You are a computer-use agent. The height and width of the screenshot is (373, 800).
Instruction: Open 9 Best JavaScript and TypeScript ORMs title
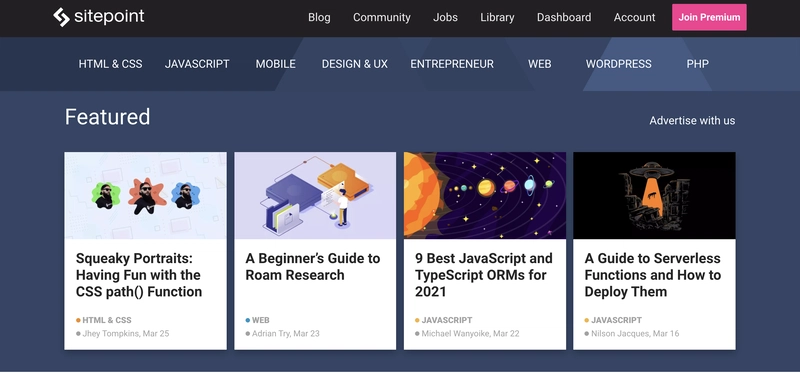(484, 275)
